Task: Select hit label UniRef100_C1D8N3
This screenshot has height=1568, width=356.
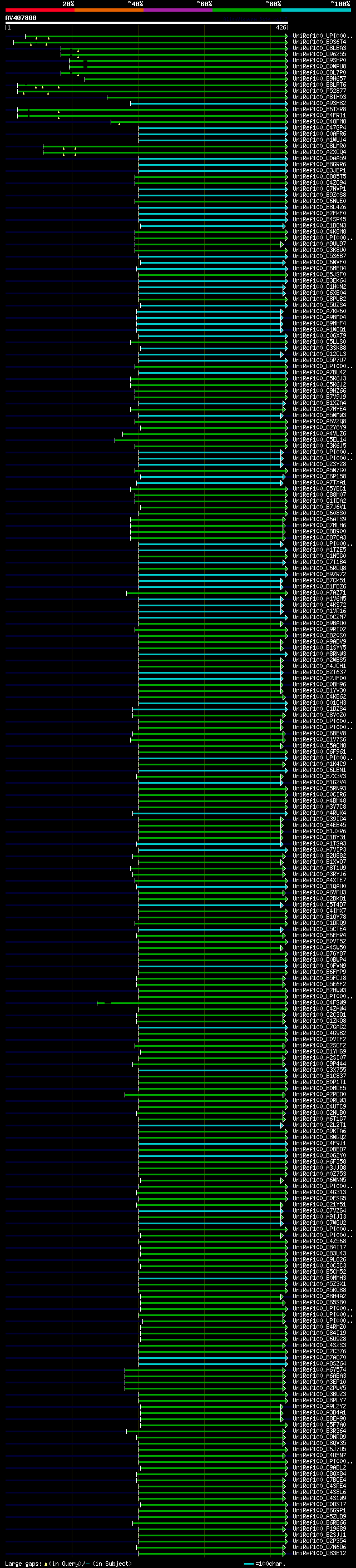Action: (319, 225)
